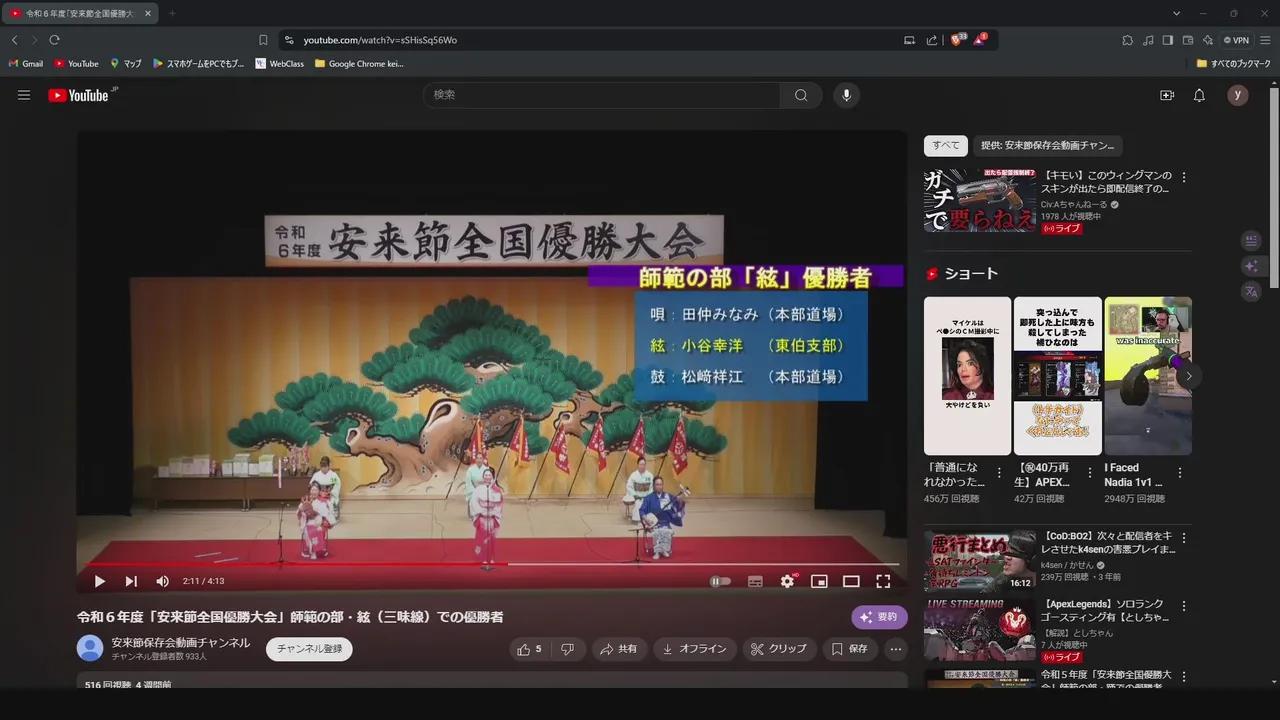Open the すべてのブックマーク folder
Image resolution: width=1280 pixels, height=720 pixels.
coord(1233,63)
